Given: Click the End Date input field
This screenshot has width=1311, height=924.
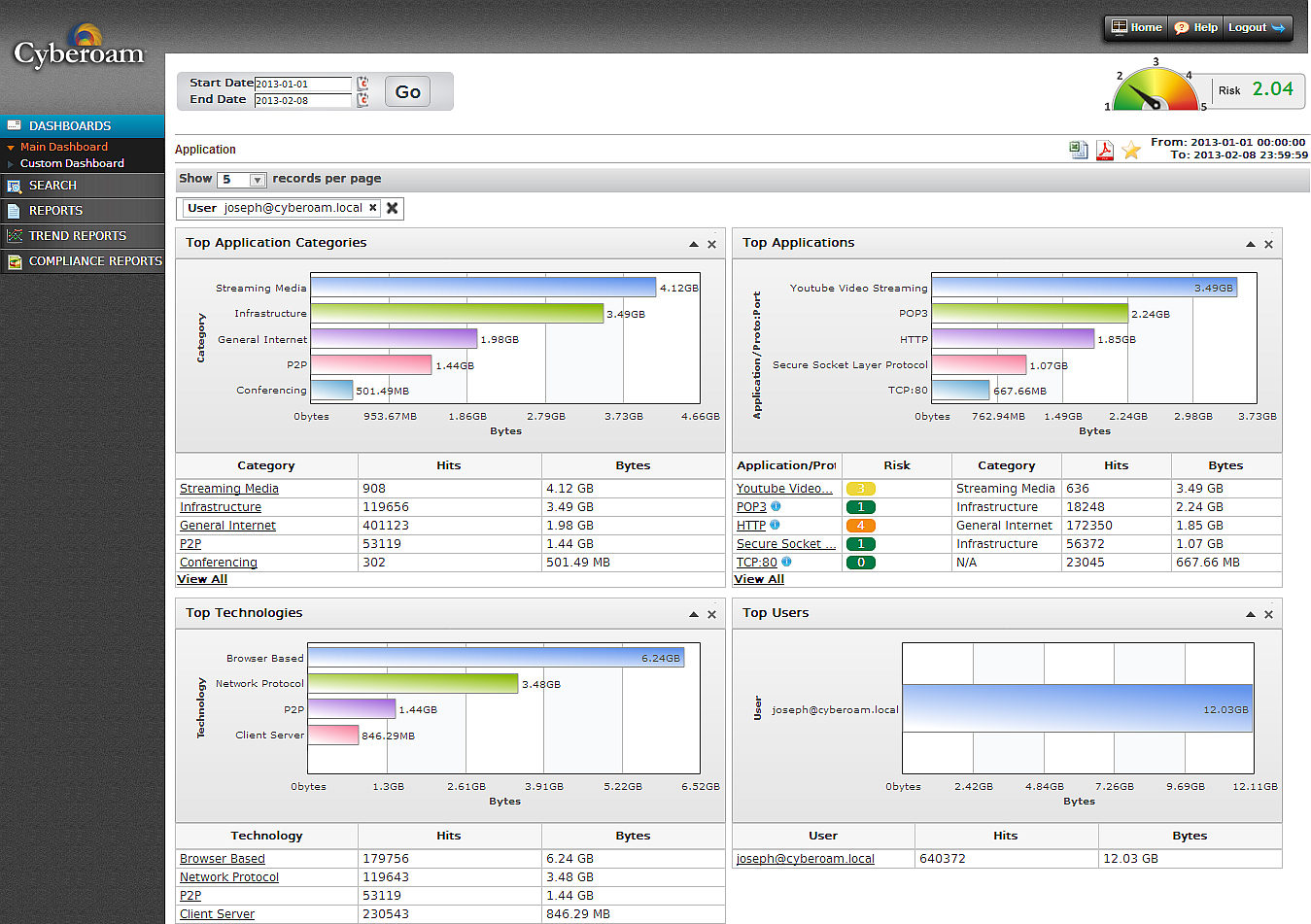Looking at the screenshot, I should click(x=302, y=100).
